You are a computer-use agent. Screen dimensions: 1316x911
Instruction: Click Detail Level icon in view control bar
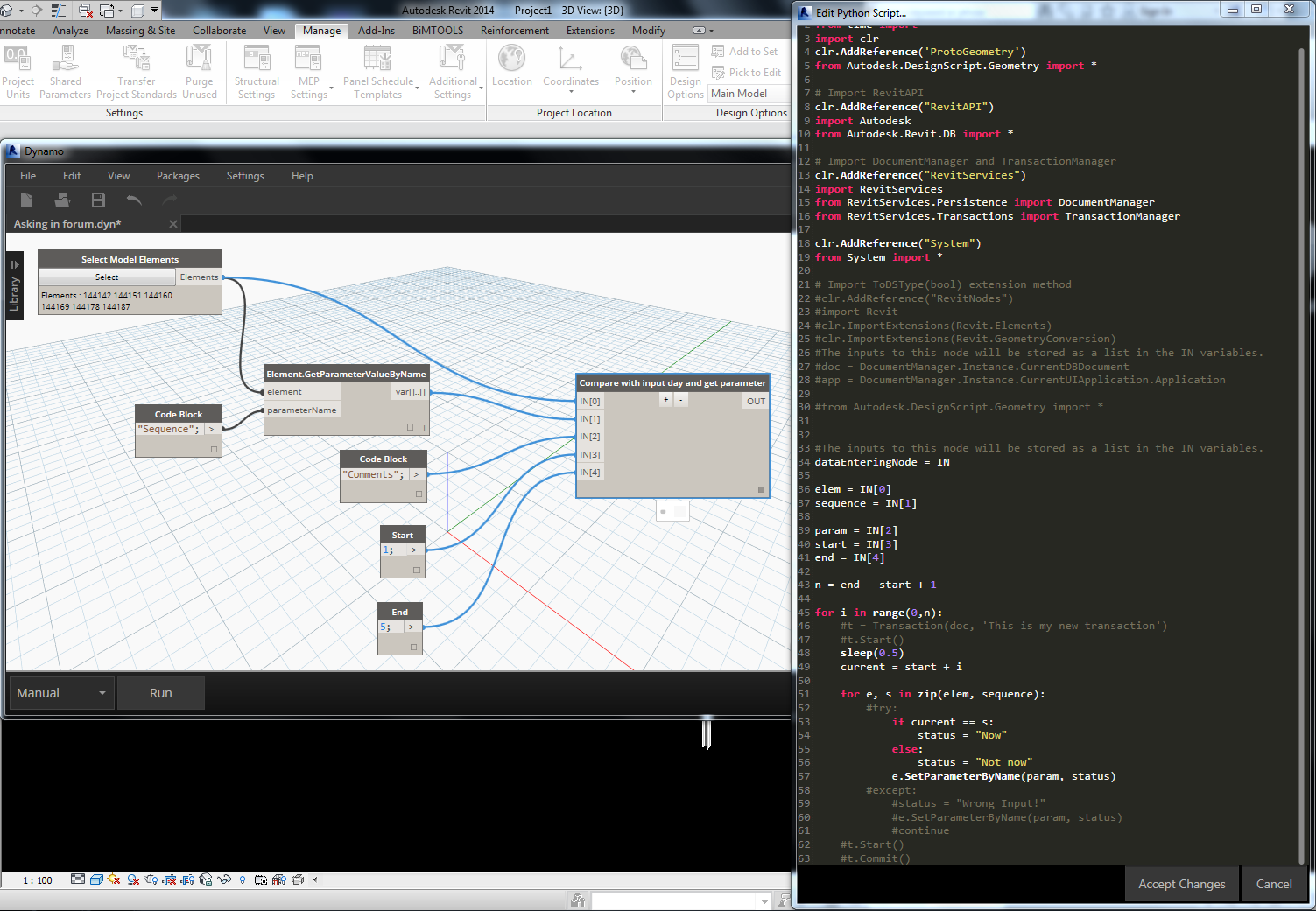78,879
